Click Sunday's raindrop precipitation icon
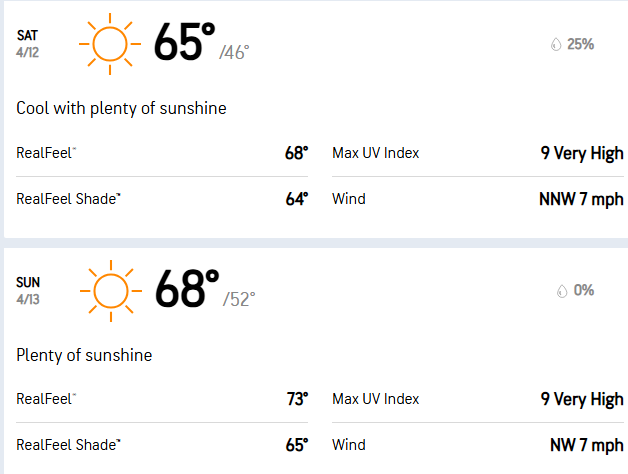 pos(562,291)
